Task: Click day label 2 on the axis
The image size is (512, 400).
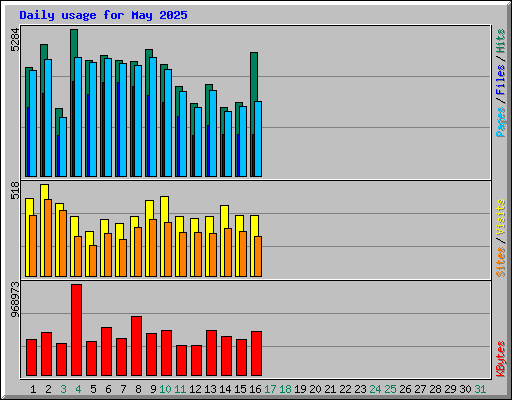Action: coord(48,389)
